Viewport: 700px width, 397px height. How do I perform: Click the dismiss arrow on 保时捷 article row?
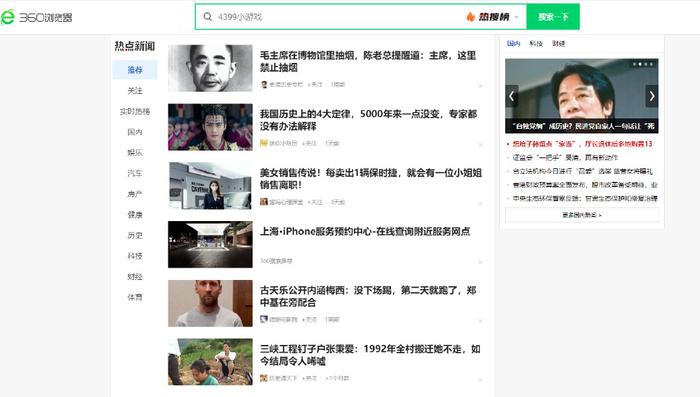click(x=480, y=204)
